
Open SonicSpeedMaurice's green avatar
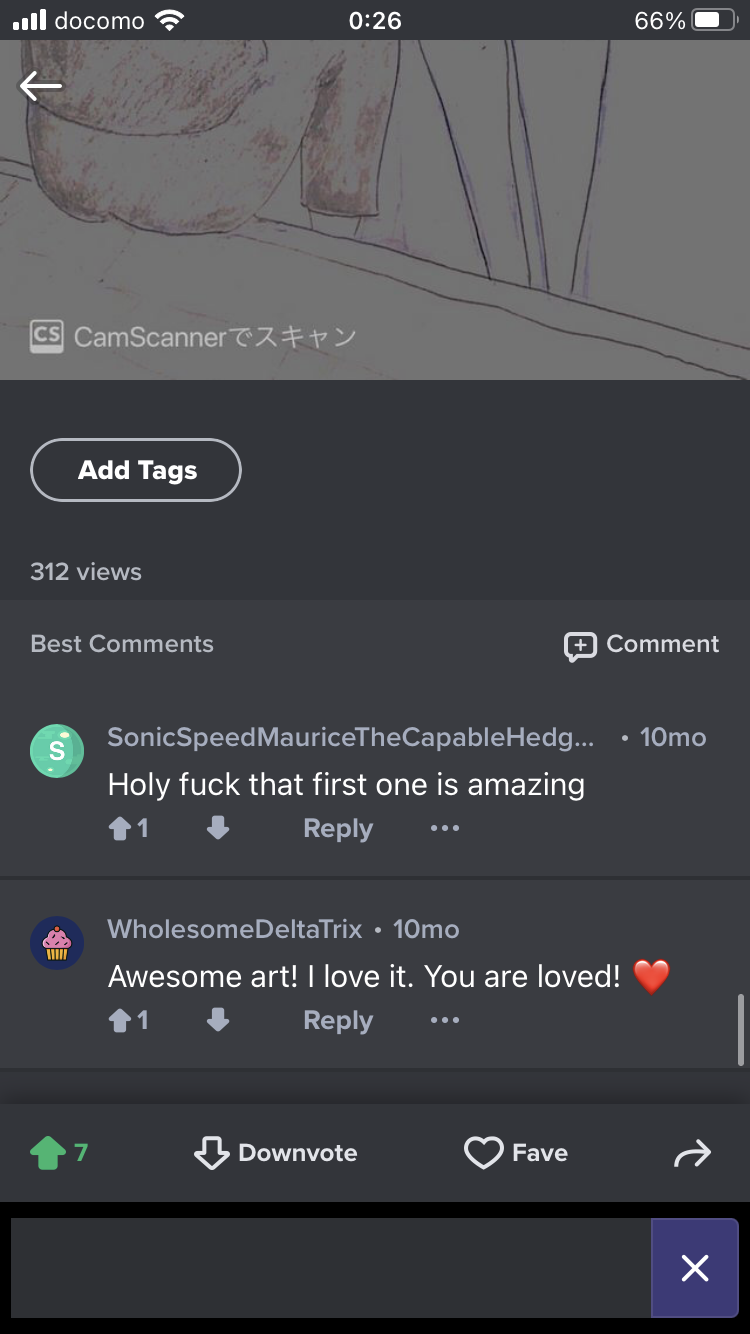(57, 751)
